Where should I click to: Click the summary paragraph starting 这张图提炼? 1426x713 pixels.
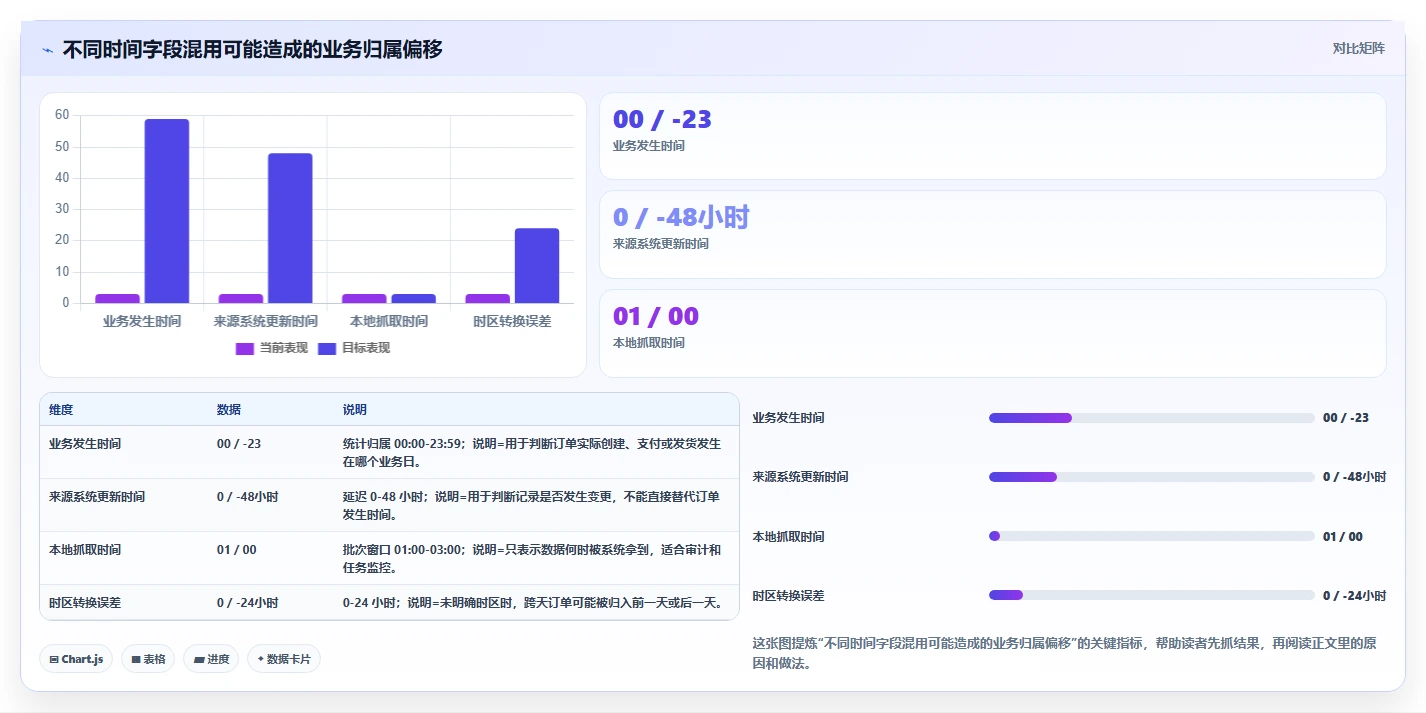[x=1064, y=653]
